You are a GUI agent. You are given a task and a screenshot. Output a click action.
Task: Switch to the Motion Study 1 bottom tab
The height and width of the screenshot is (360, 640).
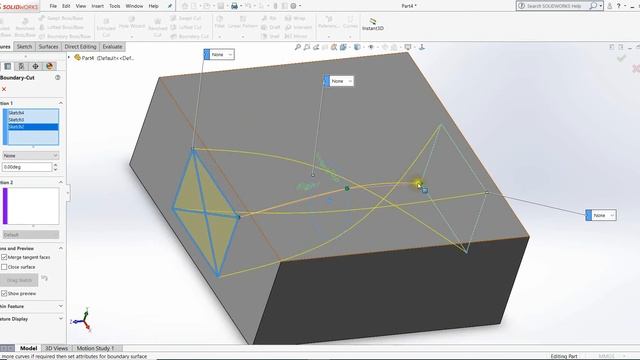[x=95, y=348]
